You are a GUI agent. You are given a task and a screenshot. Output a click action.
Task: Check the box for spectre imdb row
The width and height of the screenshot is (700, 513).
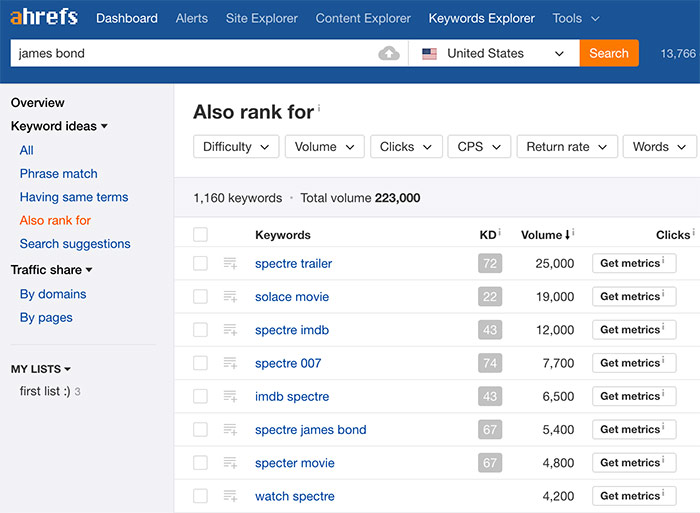pyautogui.click(x=201, y=330)
